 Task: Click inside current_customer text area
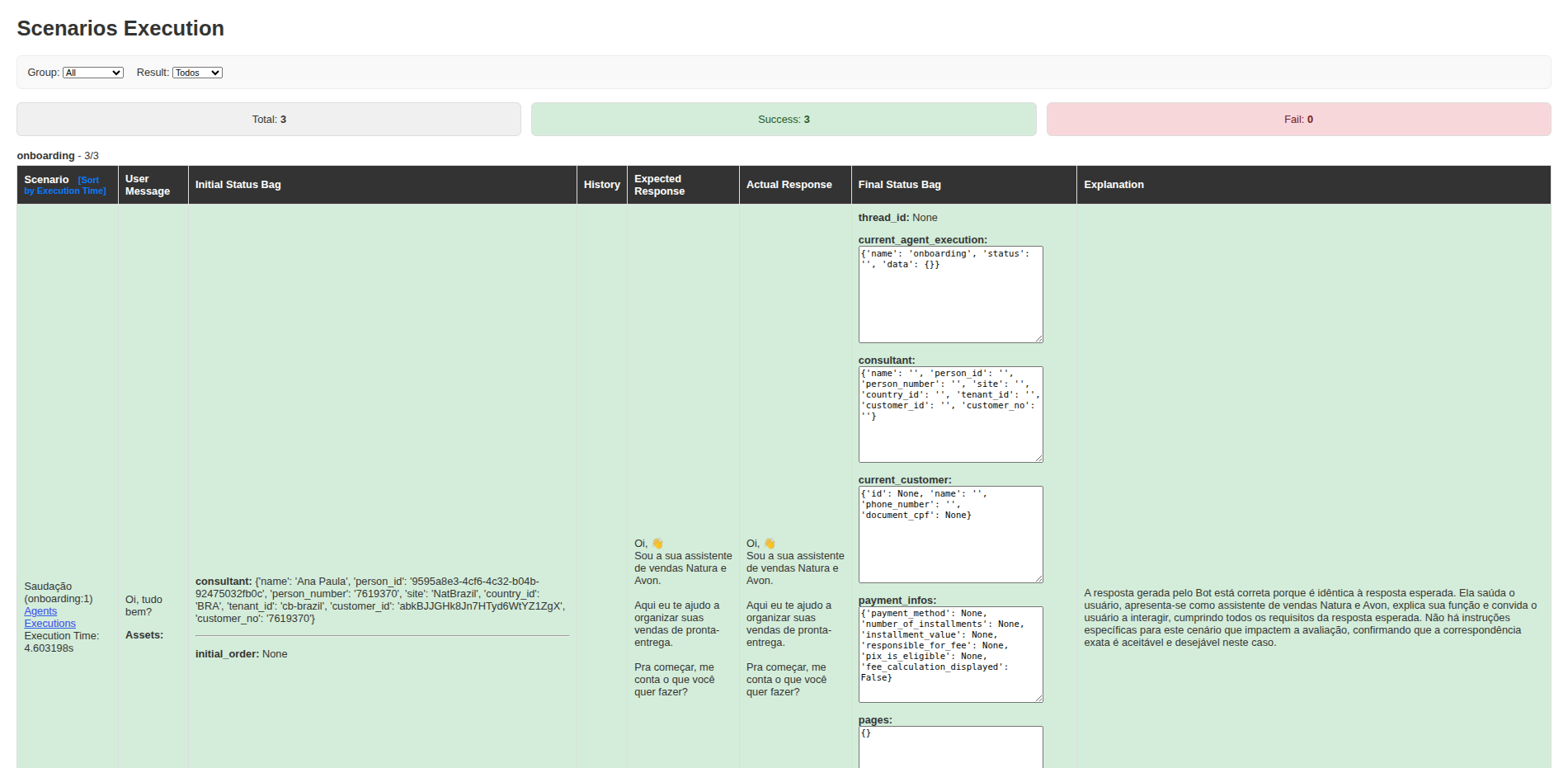(x=950, y=535)
